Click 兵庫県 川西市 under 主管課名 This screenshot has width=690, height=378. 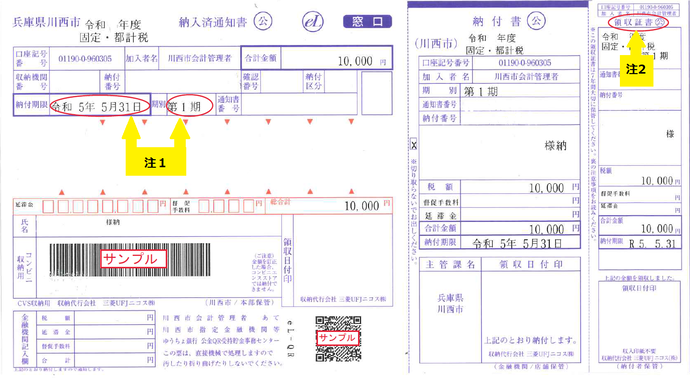[x=450, y=303]
